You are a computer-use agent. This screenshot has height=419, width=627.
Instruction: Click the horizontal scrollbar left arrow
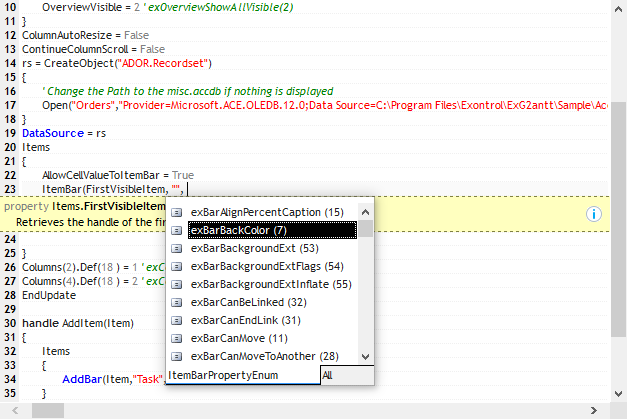click(9, 411)
